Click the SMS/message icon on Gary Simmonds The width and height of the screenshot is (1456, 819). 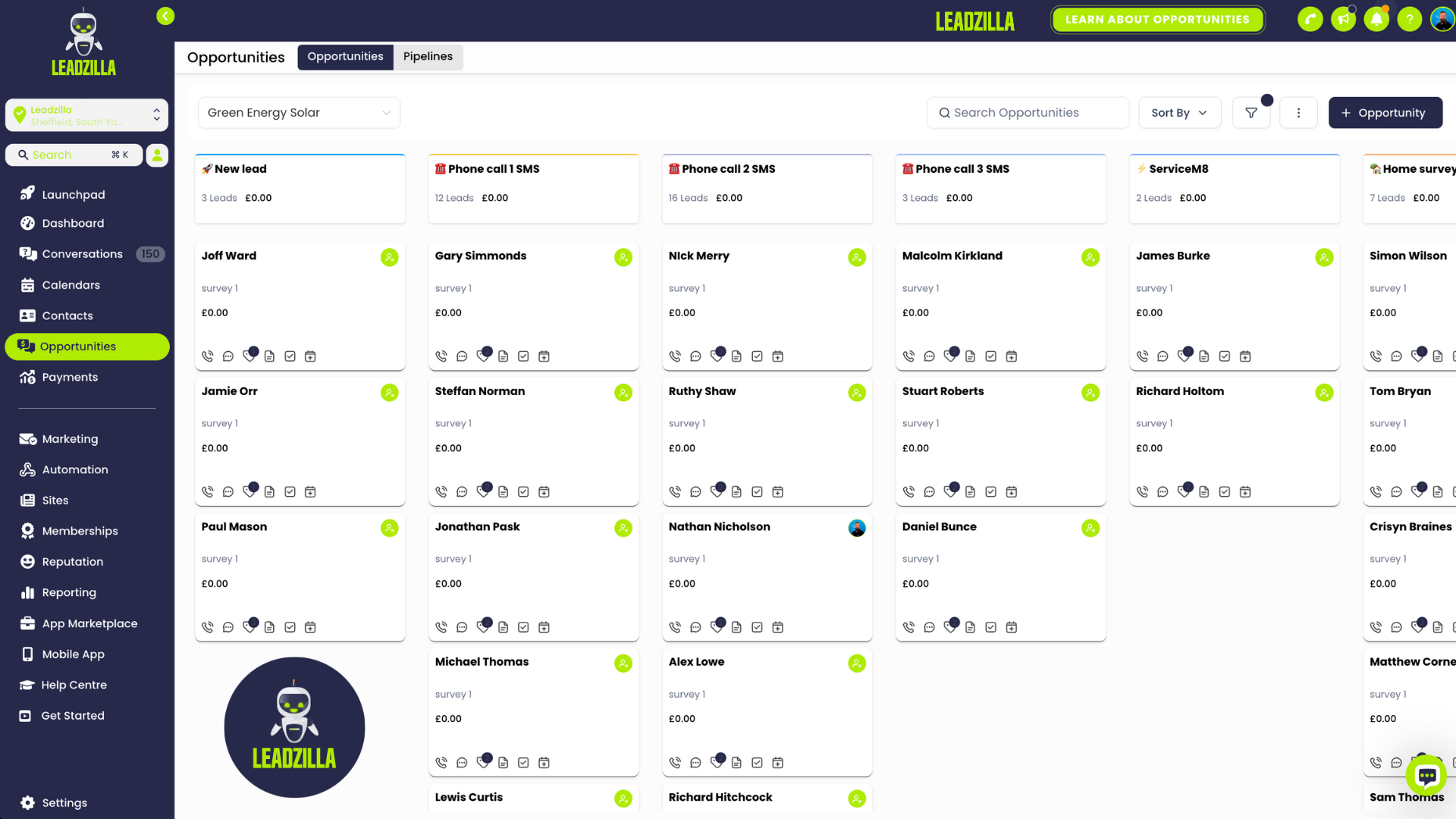click(x=462, y=356)
